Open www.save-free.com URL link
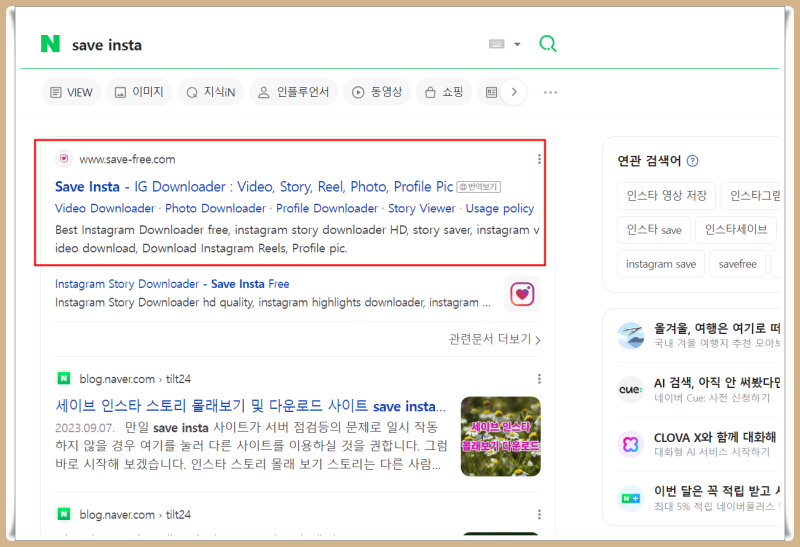Screen dimensions: 800x547 [127, 159]
